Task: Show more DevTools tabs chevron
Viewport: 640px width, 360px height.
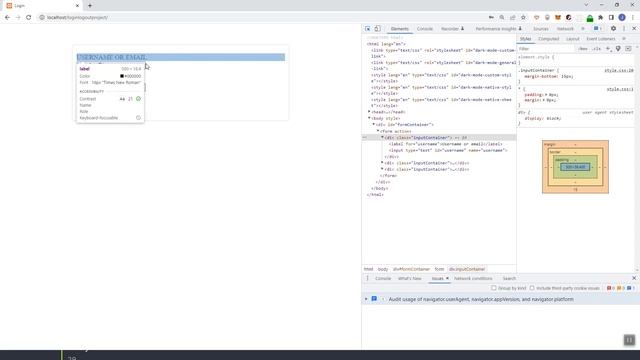Action: (583, 29)
